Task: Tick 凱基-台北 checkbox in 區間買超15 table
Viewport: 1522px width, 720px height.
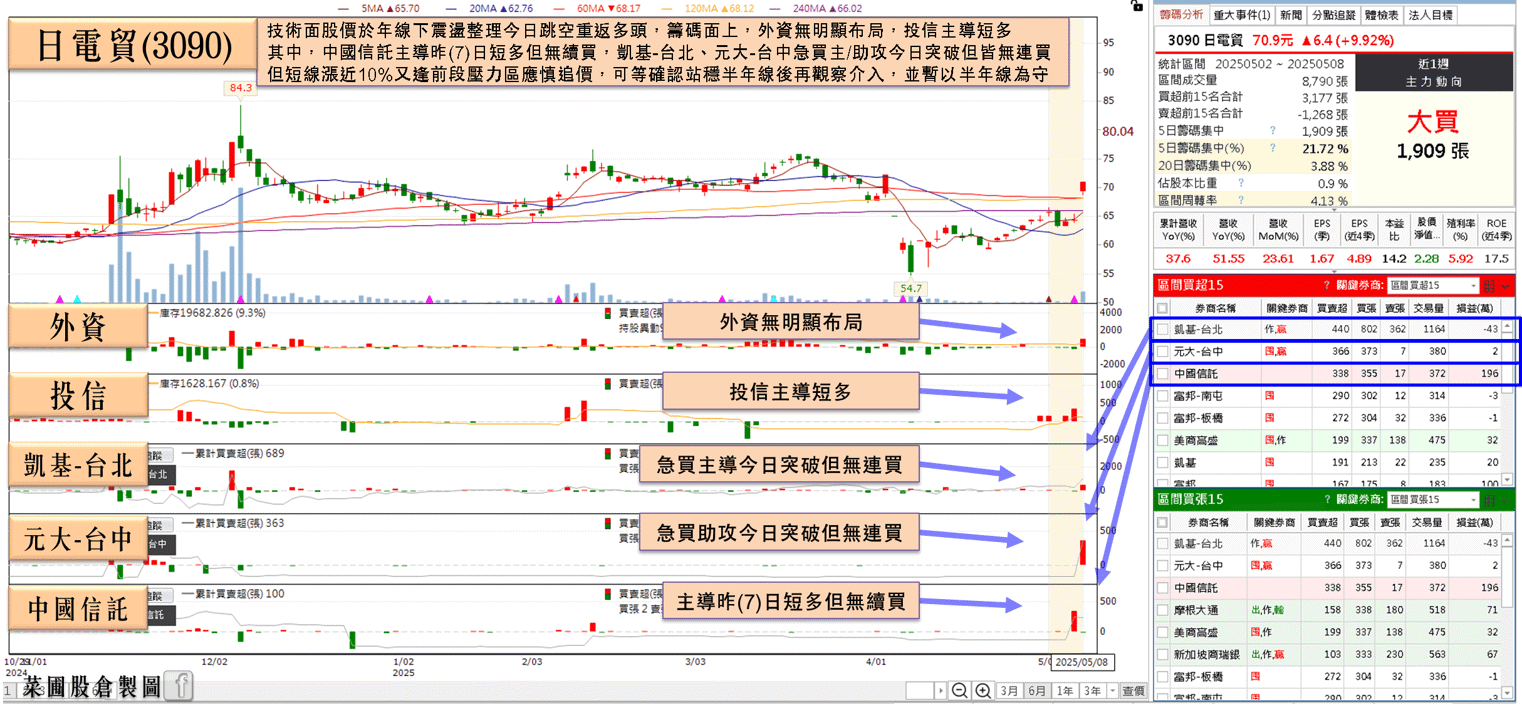Action: click(x=1162, y=329)
